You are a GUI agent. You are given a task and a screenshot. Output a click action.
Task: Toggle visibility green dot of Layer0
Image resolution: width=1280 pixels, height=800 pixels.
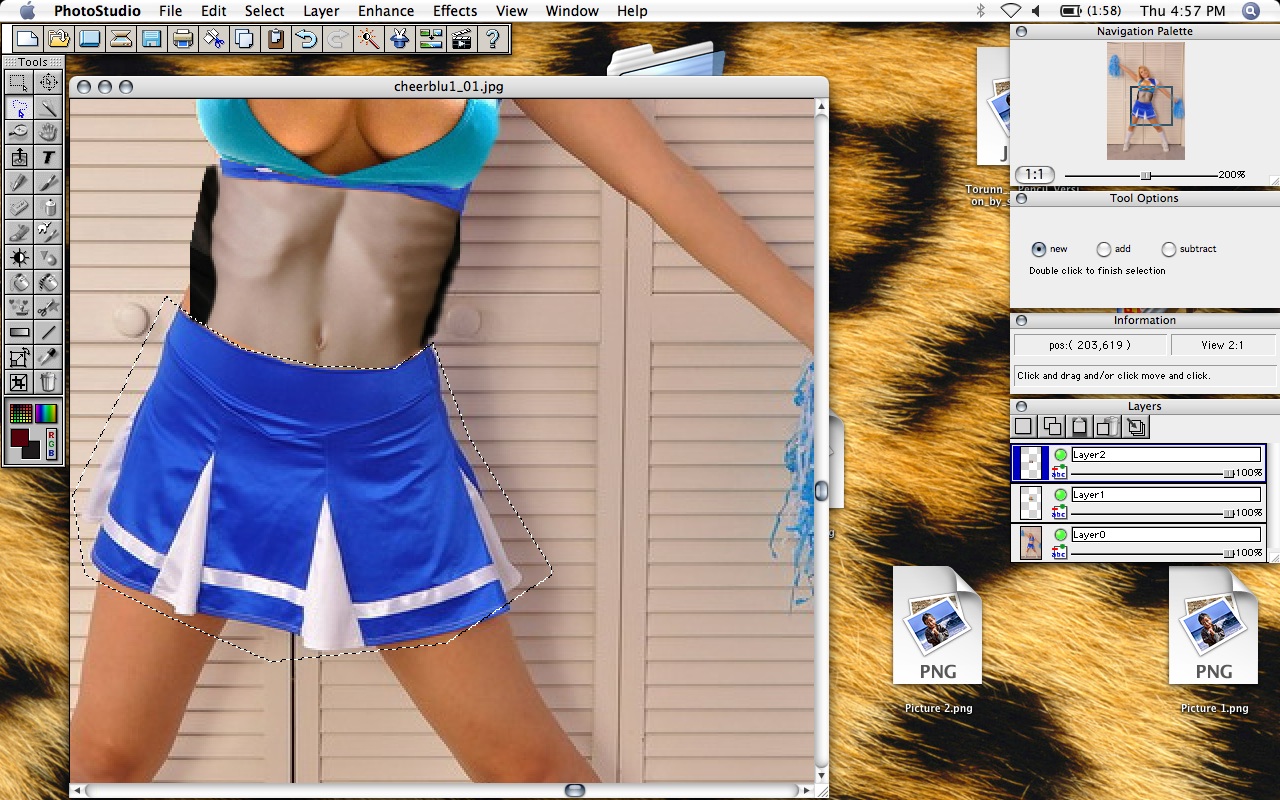(1060, 535)
